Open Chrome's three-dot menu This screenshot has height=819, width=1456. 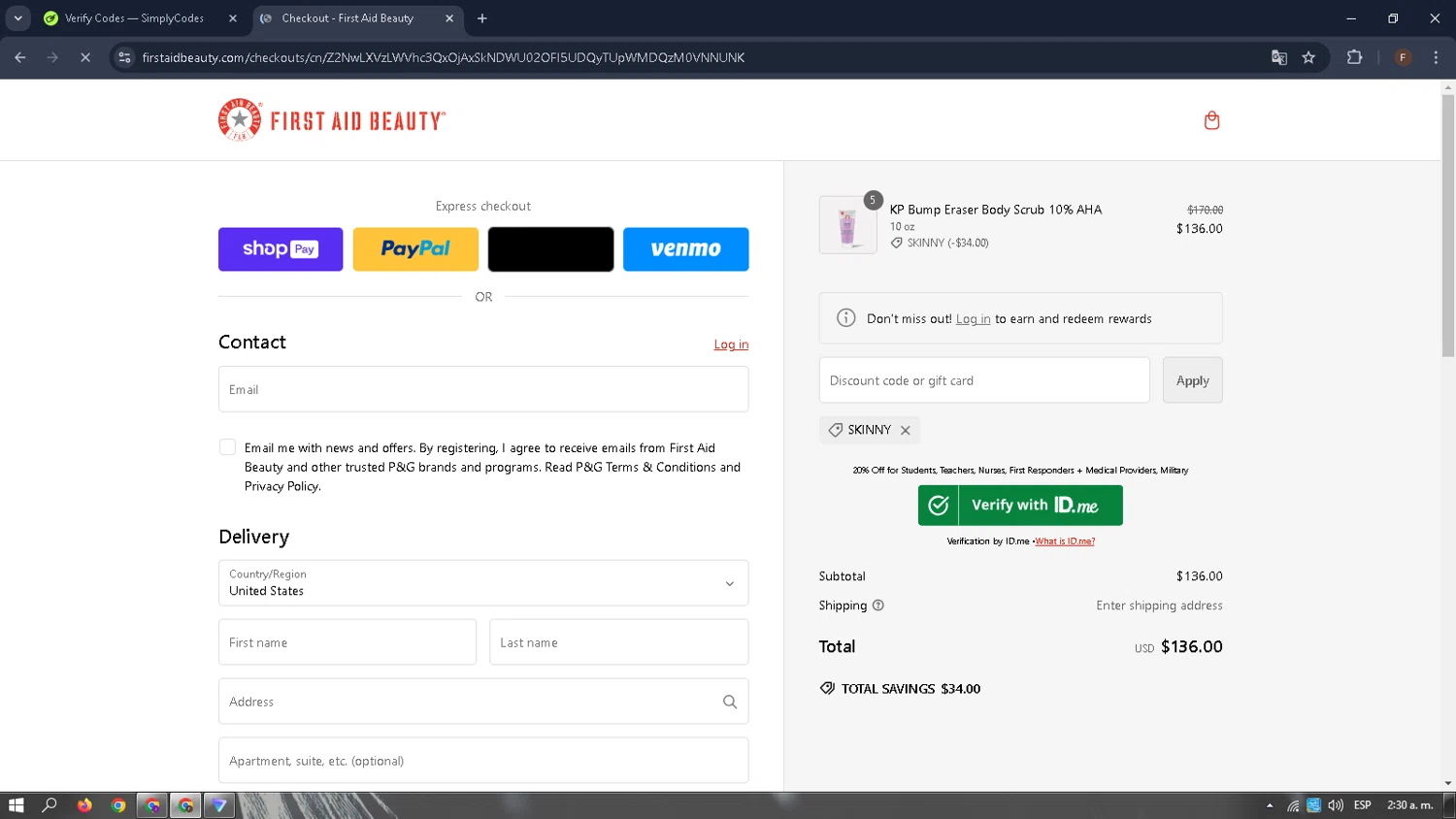pyautogui.click(x=1436, y=57)
